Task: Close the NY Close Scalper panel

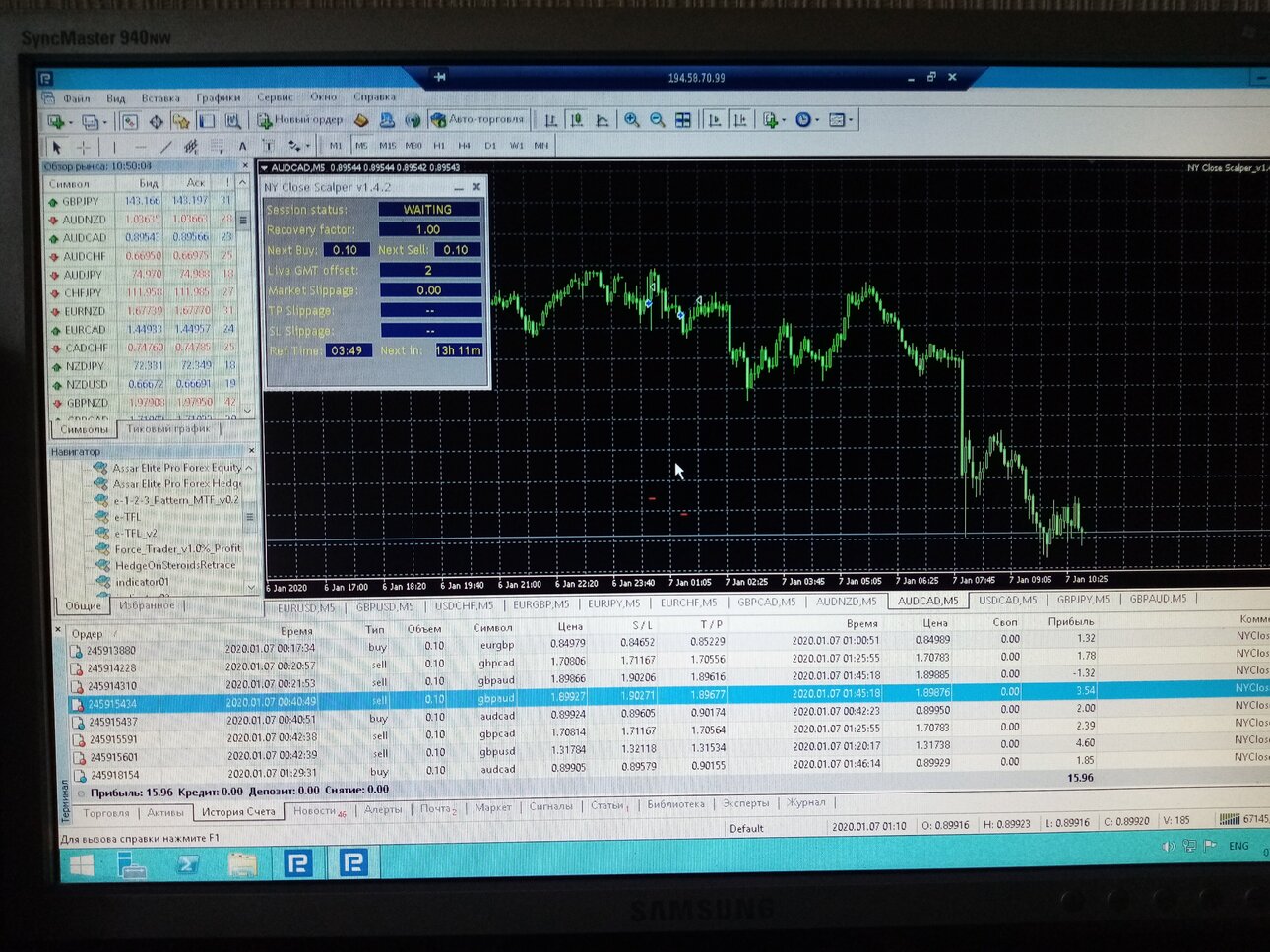Action: [476, 186]
